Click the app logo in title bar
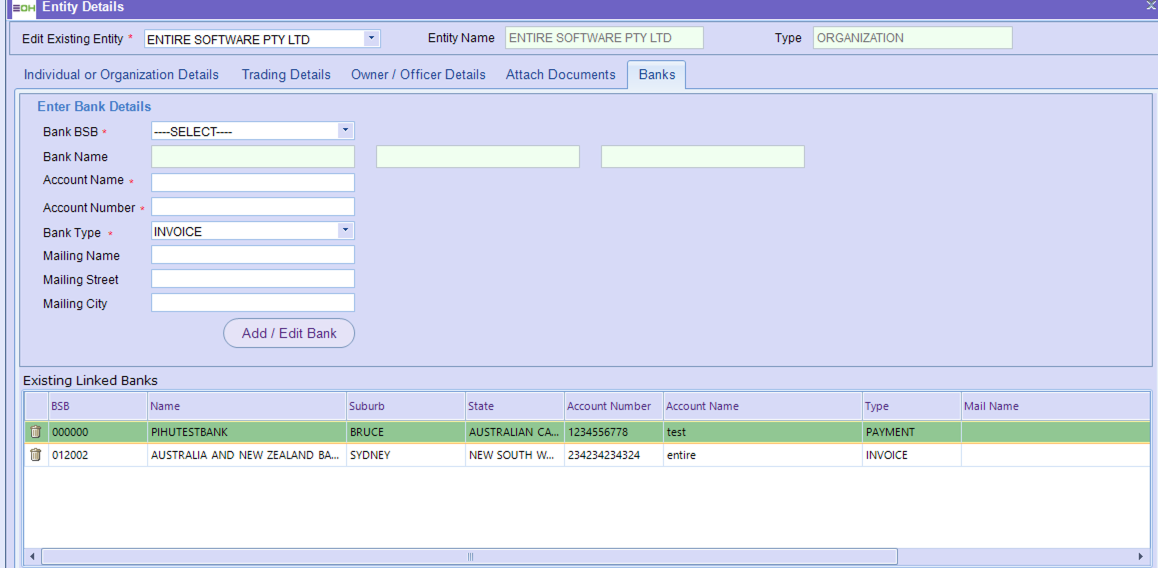 (x=22, y=8)
